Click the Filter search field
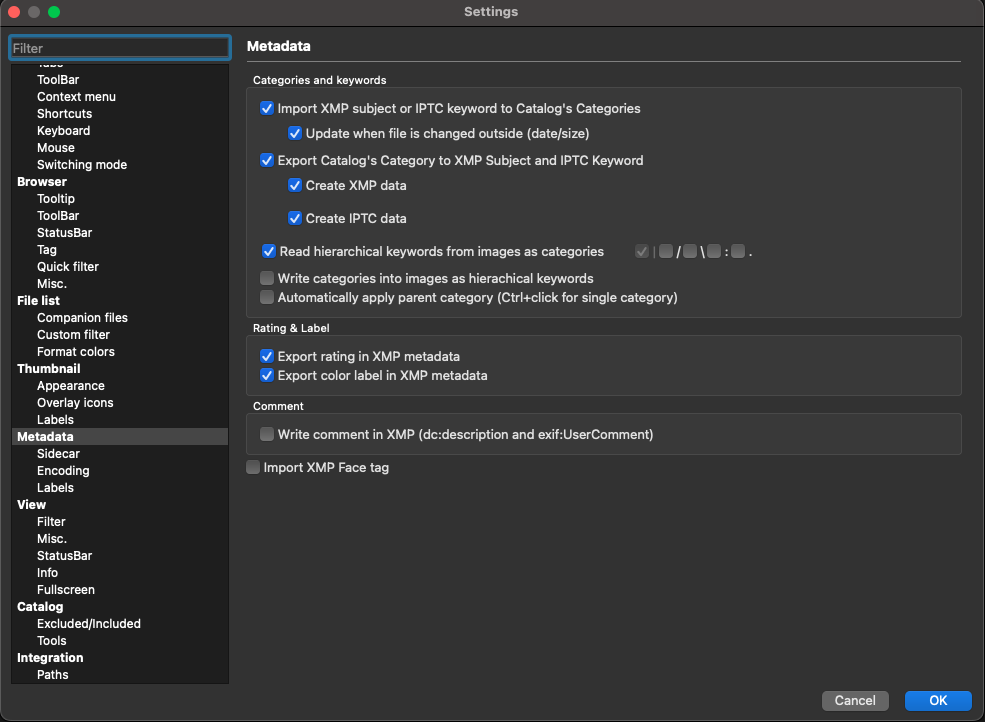This screenshot has width=985, height=722. (120, 48)
